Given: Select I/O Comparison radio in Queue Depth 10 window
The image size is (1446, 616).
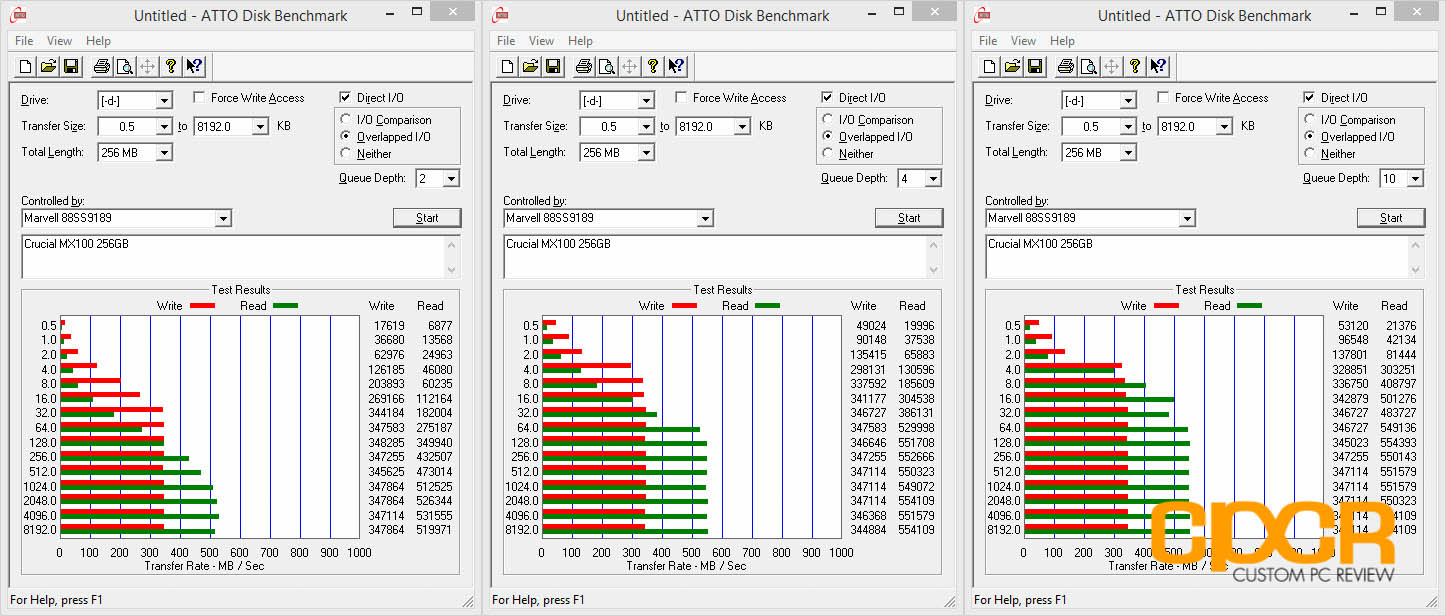Looking at the screenshot, I should (x=1311, y=120).
